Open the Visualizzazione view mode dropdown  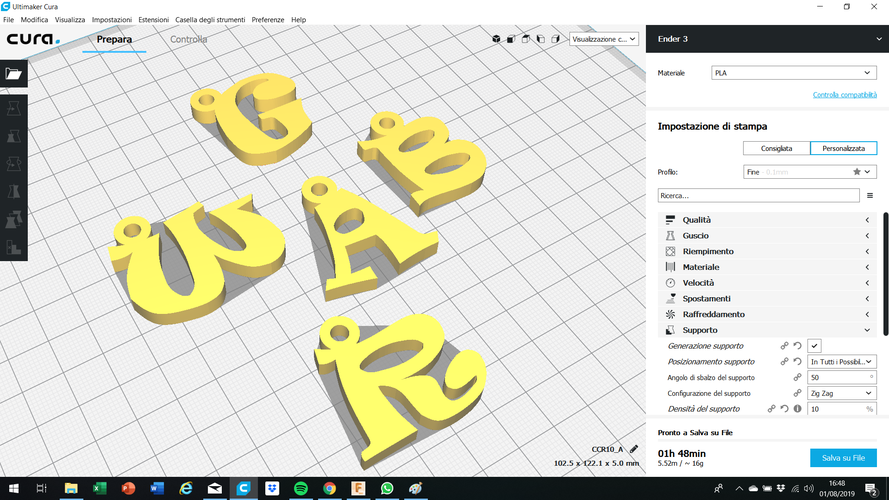604,39
